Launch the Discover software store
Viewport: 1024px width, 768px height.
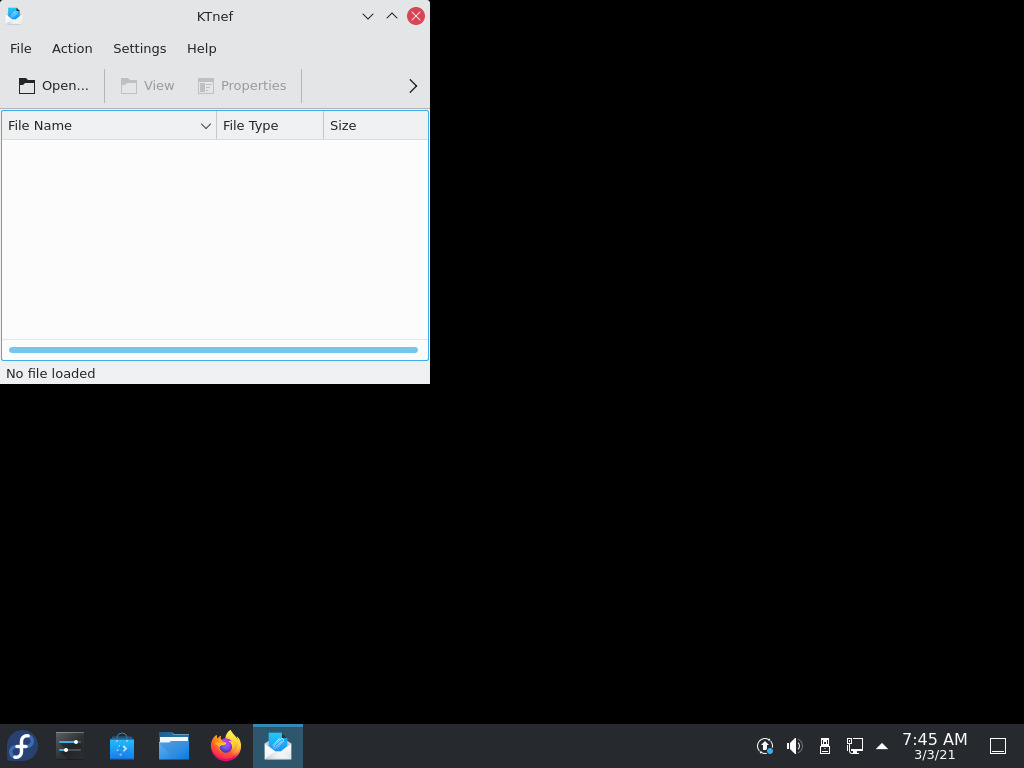coord(122,746)
